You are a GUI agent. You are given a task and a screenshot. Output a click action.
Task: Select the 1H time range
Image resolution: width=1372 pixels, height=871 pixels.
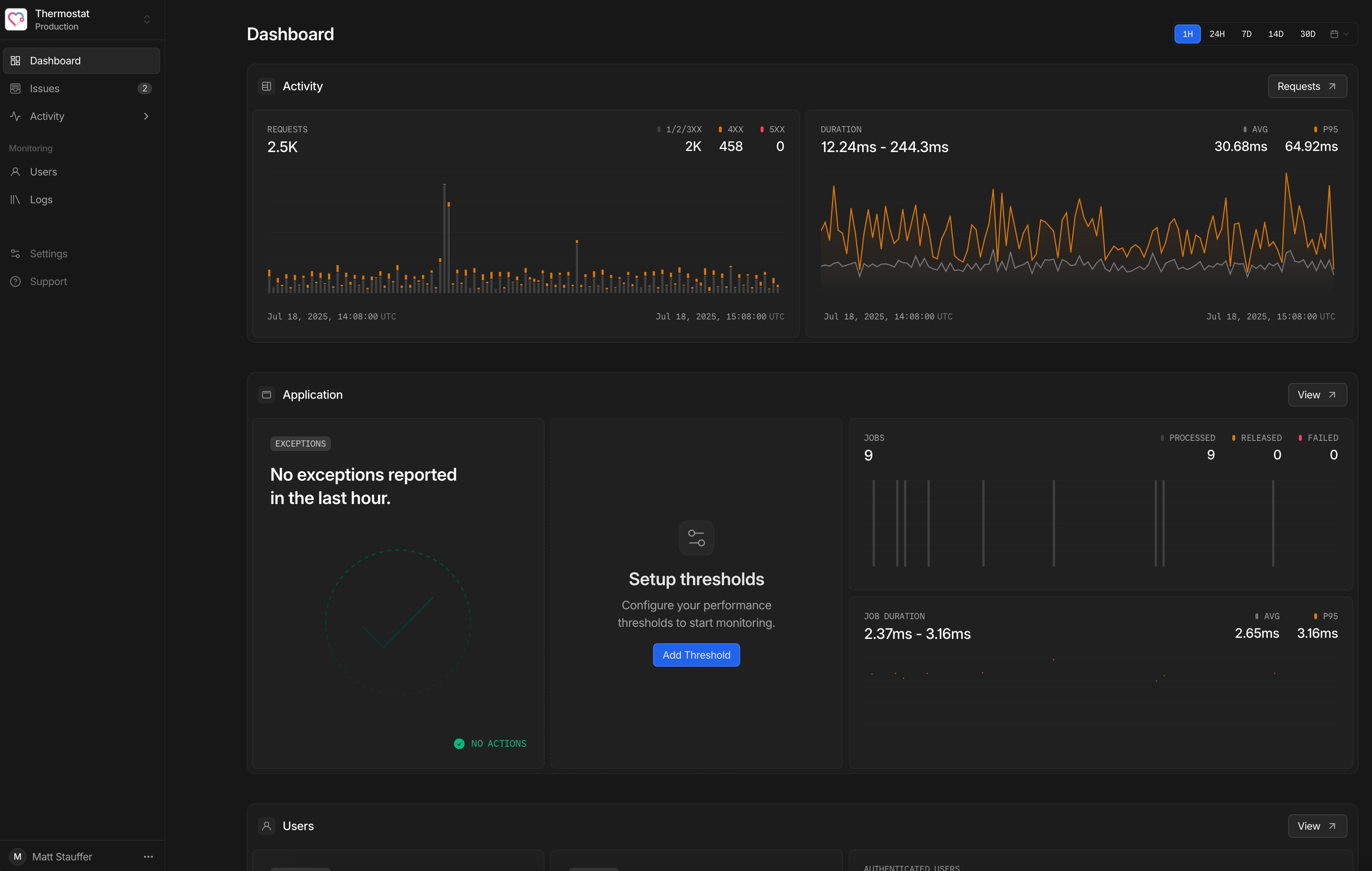point(1187,34)
